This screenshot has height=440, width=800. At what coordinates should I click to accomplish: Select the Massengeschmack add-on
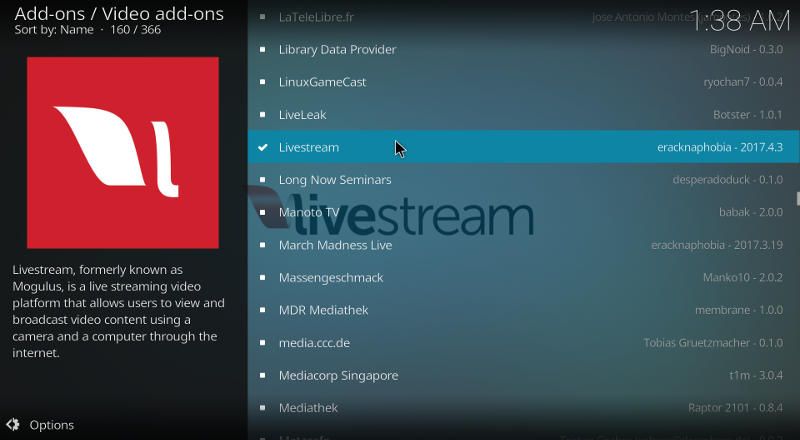[x=523, y=278]
